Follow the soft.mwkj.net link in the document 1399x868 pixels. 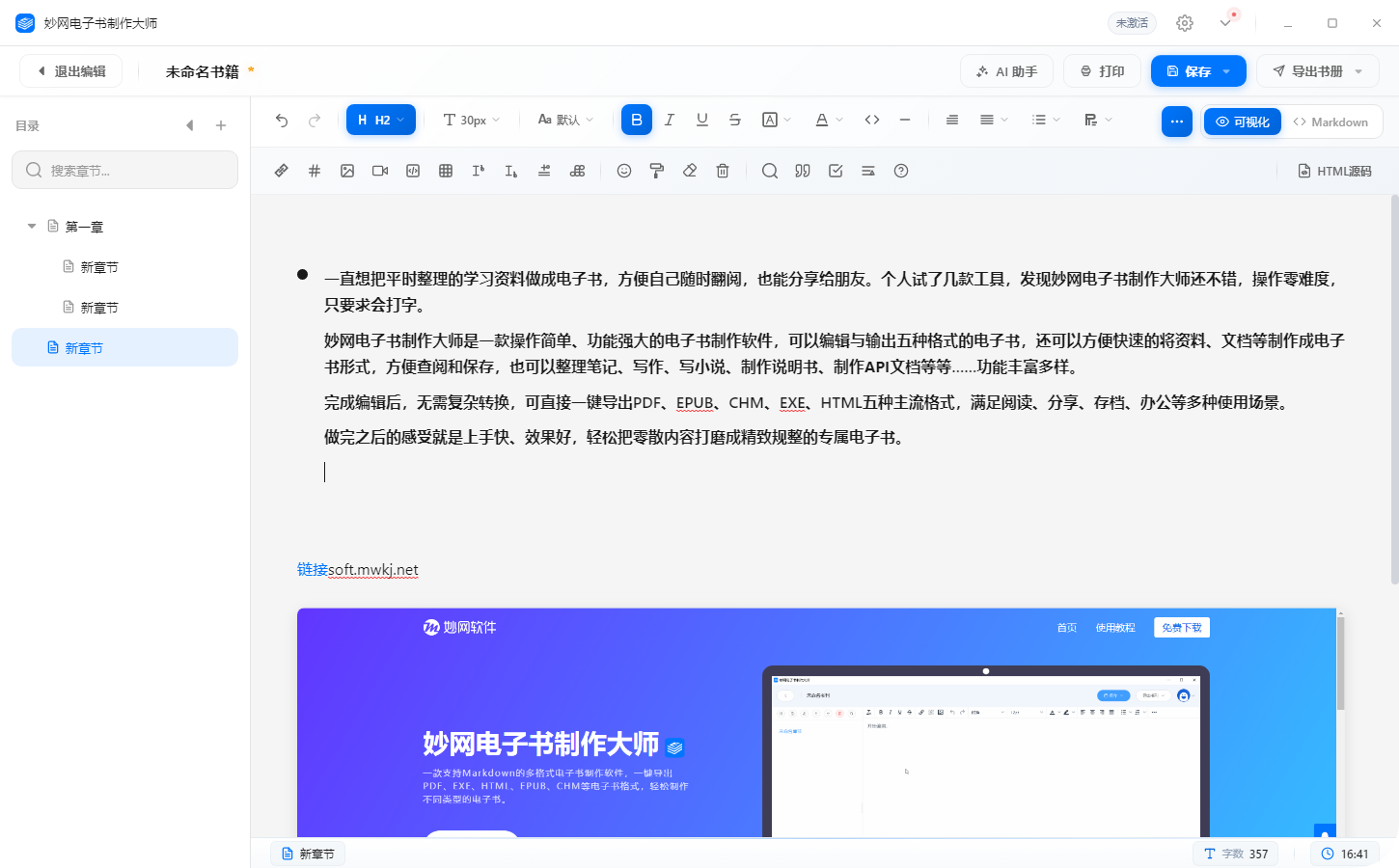click(373, 570)
